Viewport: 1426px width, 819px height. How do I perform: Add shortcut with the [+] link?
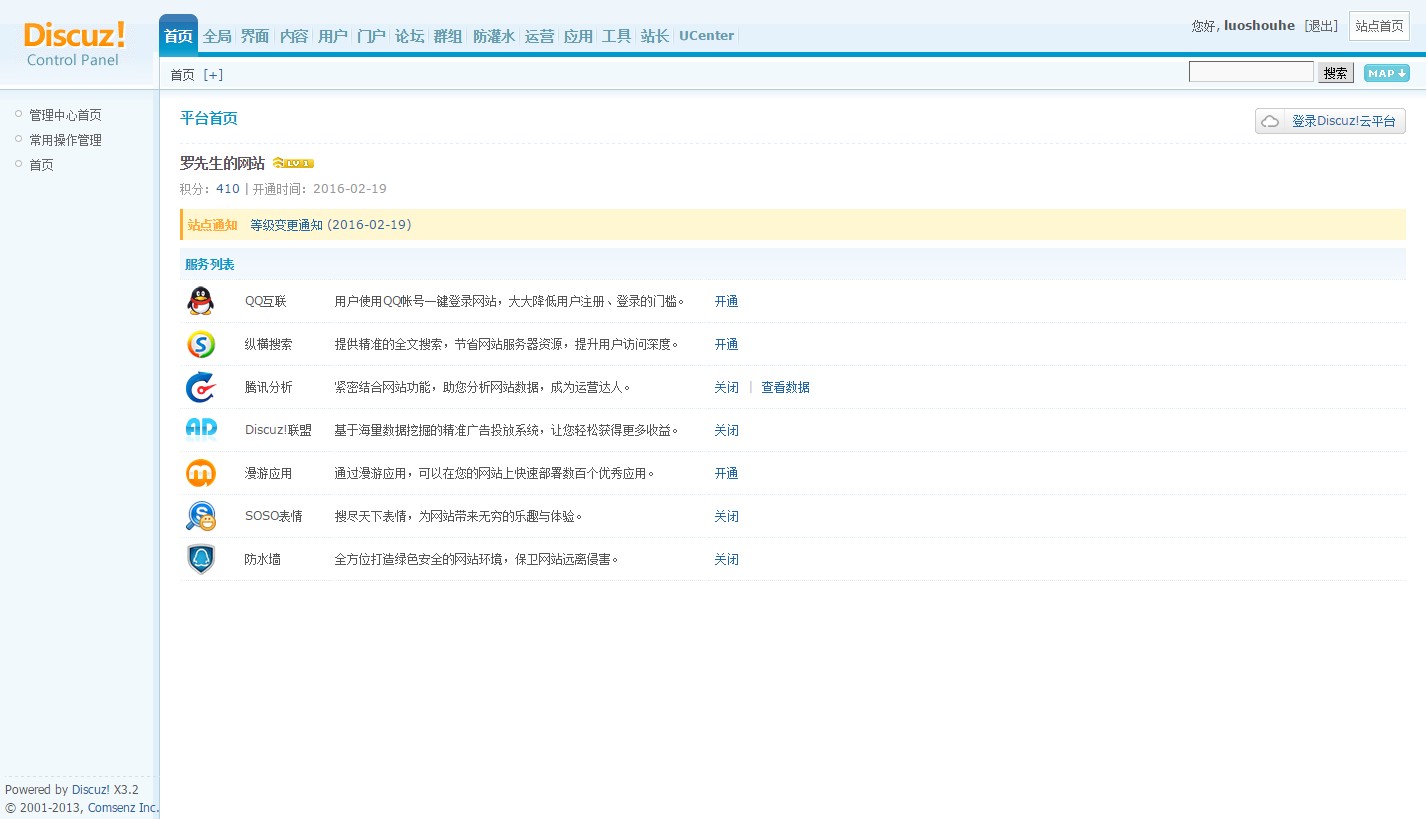point(213,75)
